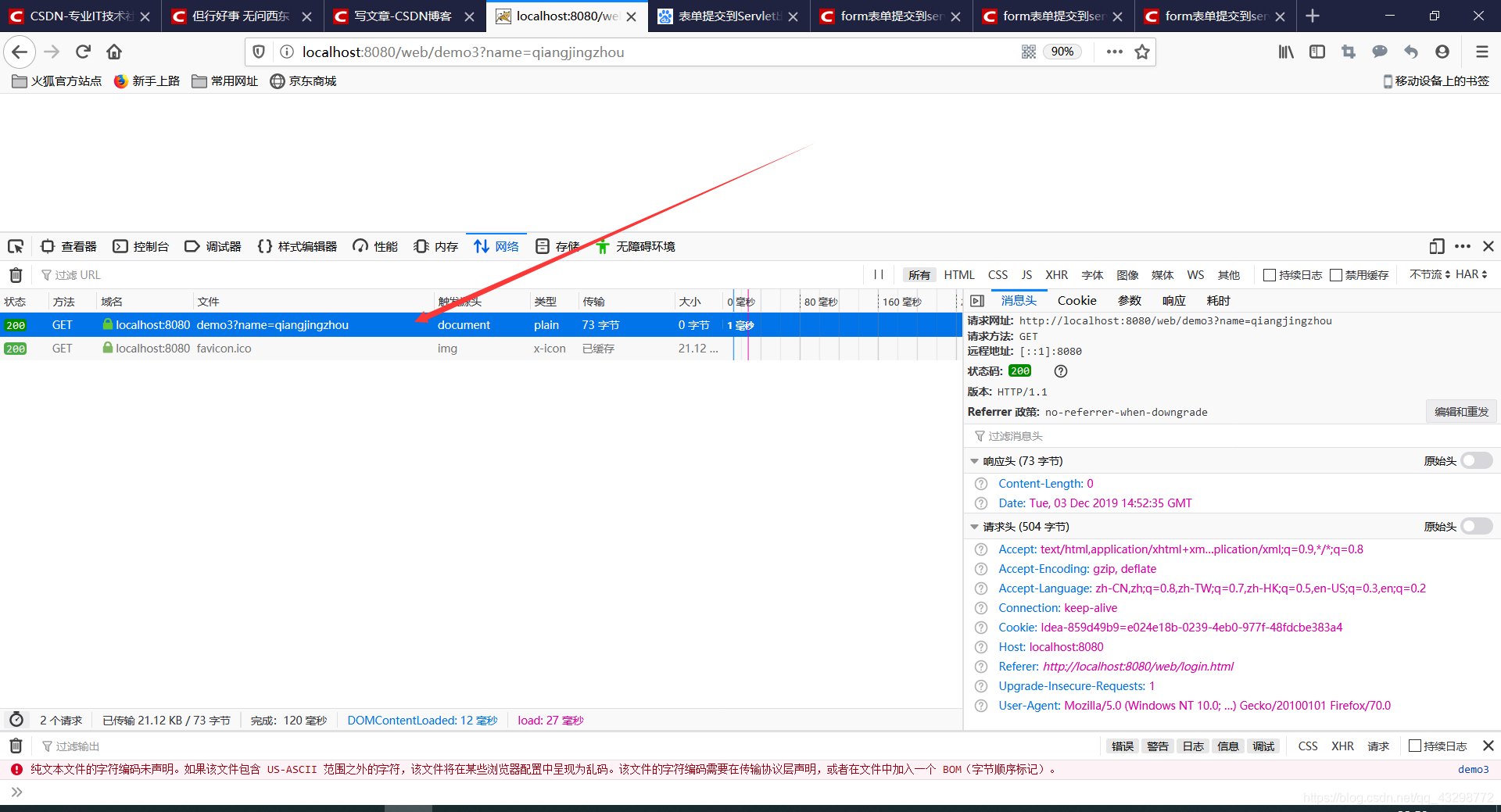This screenshot has height=812, width=1501.
Task: Toggle the warnings console filter
Action: (1158, 746)
